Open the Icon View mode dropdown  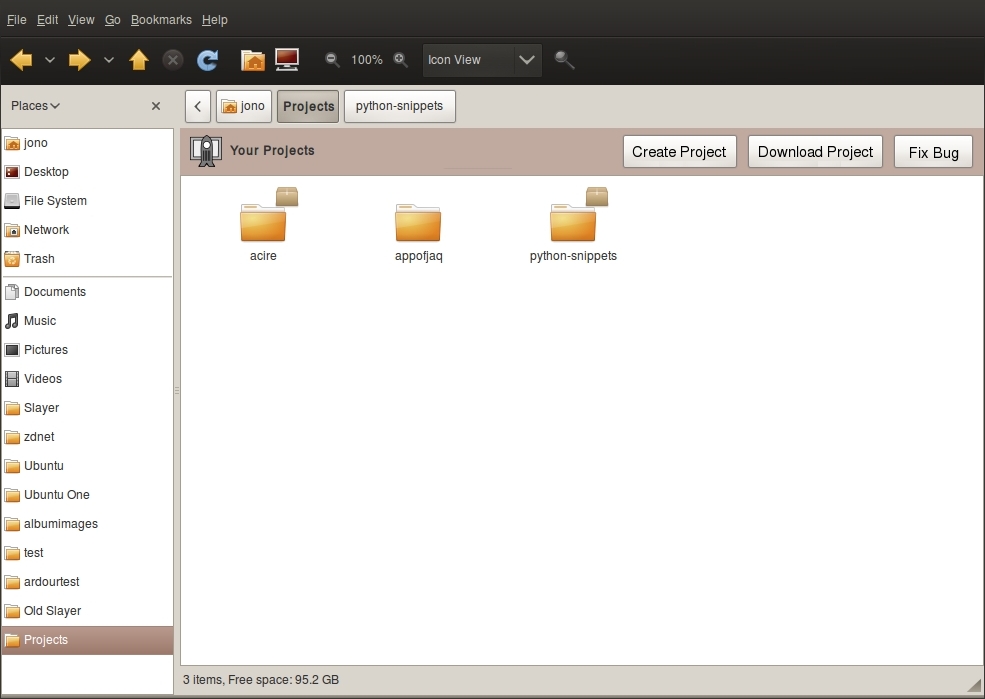pyautogui.click(x=482, y=60)
